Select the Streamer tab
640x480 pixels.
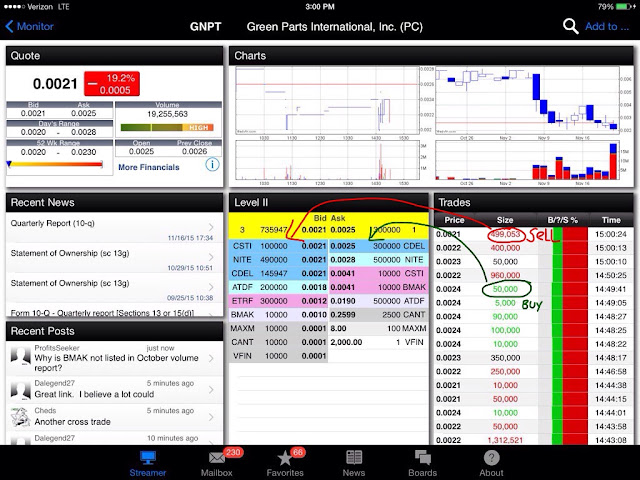(147, 464)
